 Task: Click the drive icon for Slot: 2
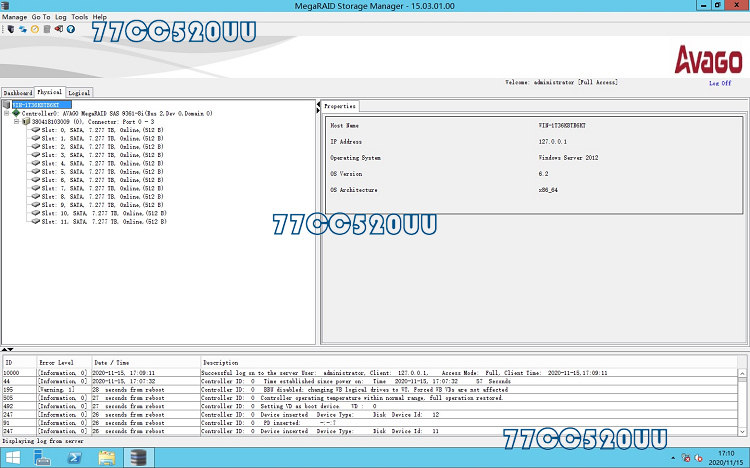point(35,146)
